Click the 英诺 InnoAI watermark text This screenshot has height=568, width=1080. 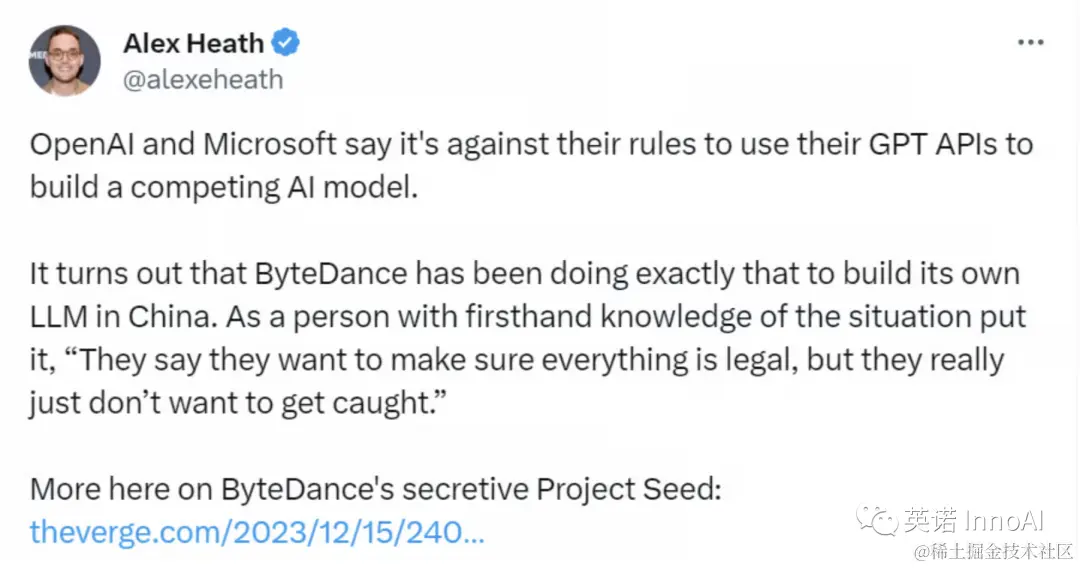click(974, 520)
